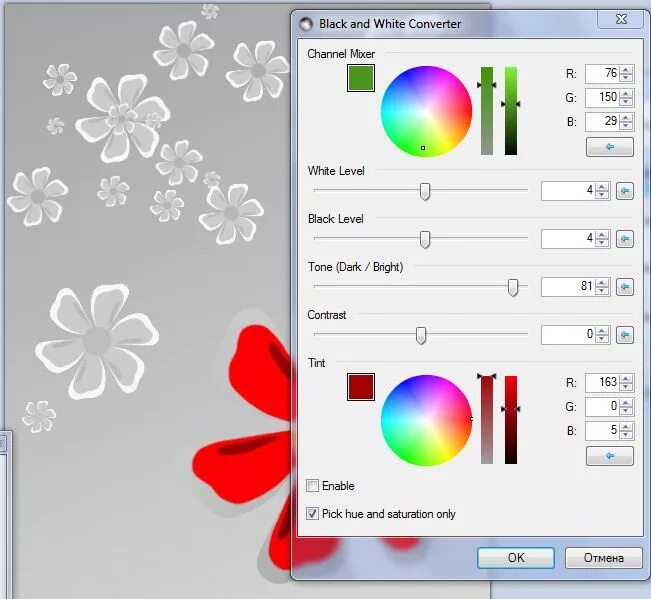Reset Channel Mixer color with arrow button
The width and height of the screenshot is (651, 599).
pyautogui.click(x=609, y=147)
